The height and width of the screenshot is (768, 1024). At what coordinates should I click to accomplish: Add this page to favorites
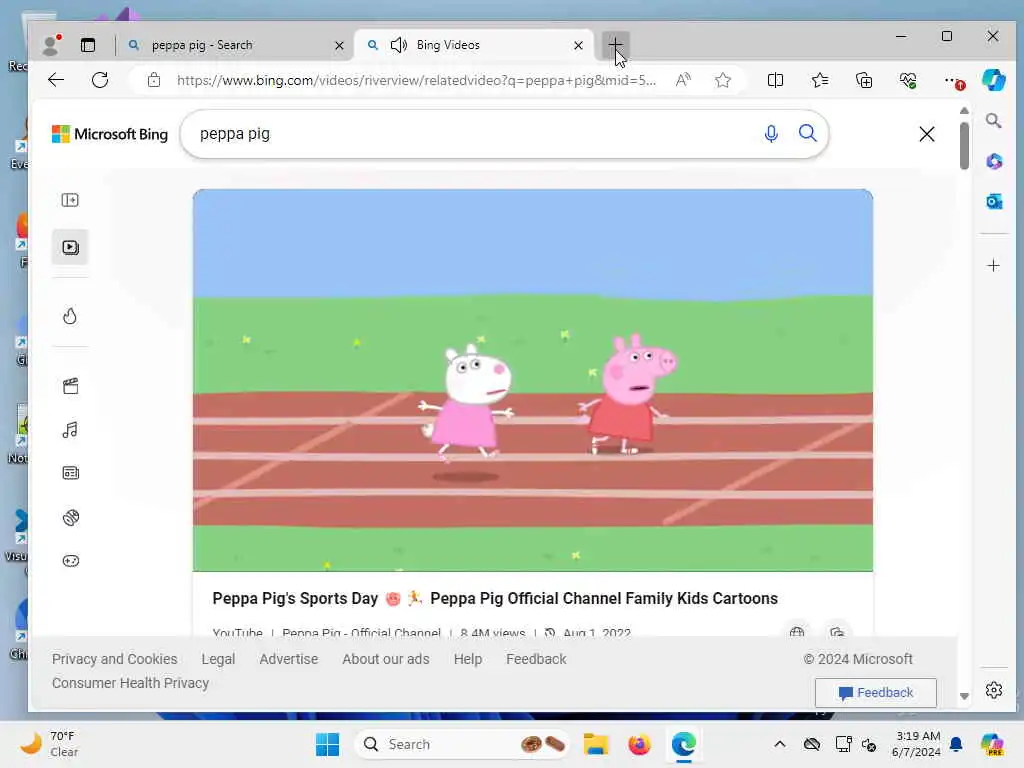click(x=722, y=80)
